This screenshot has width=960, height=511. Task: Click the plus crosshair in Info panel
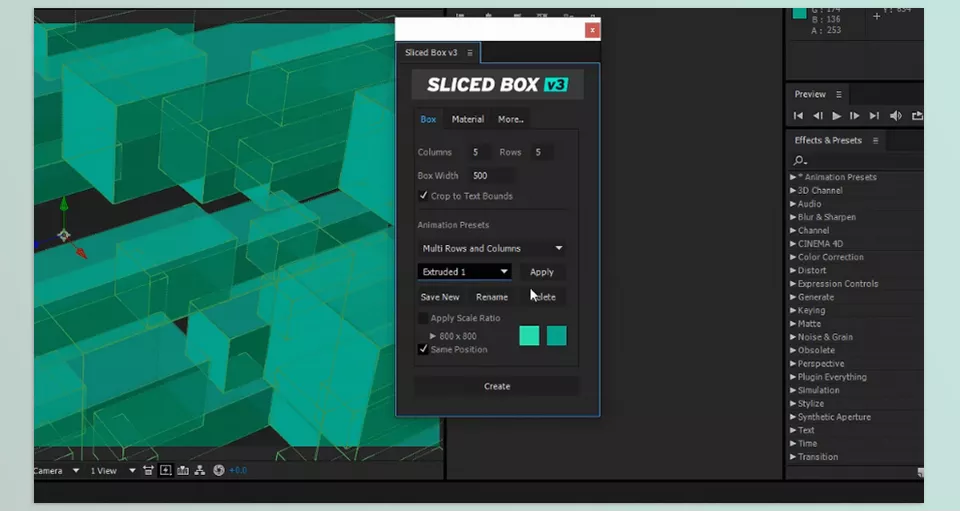pyautogui.click(x=876, y=16)
